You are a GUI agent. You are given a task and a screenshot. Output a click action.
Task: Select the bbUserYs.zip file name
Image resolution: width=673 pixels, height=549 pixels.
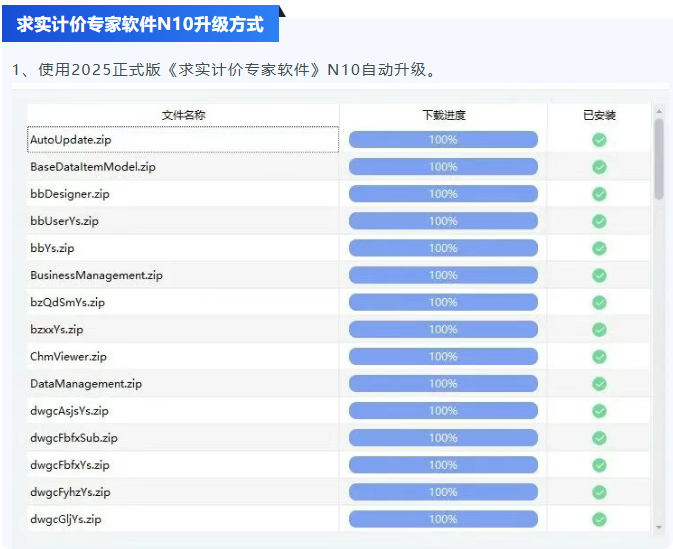[64, 221]
